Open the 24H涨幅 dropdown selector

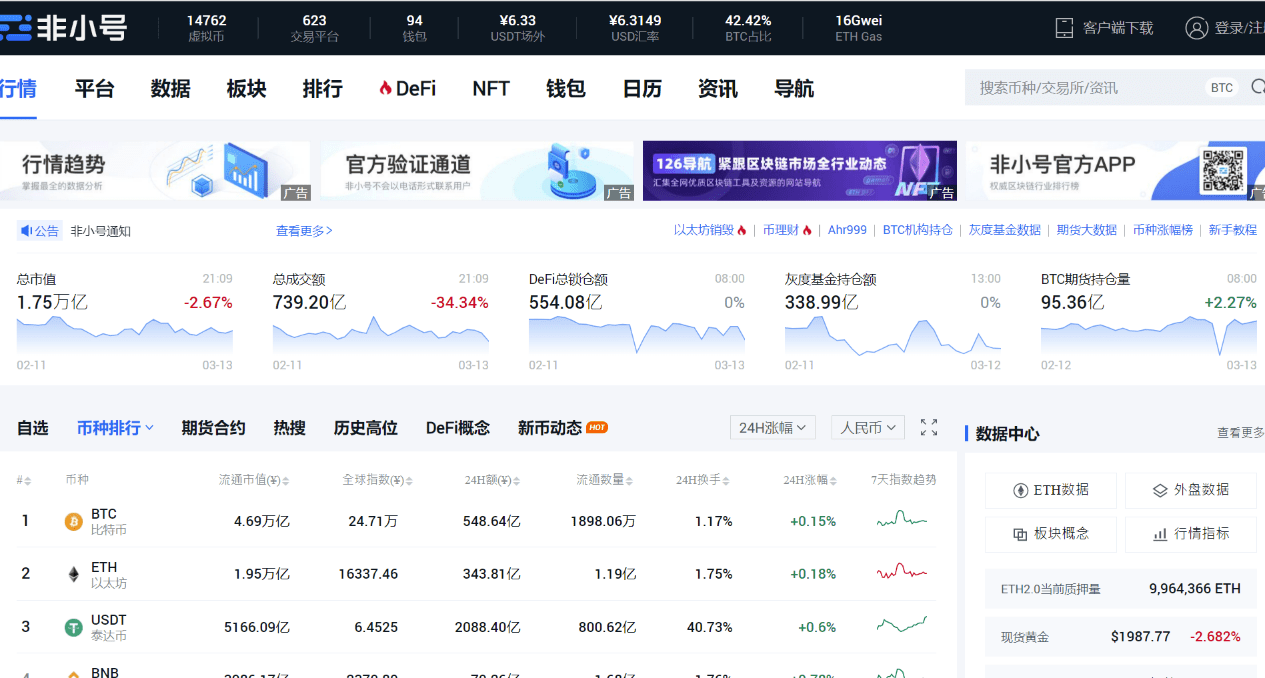772,426
